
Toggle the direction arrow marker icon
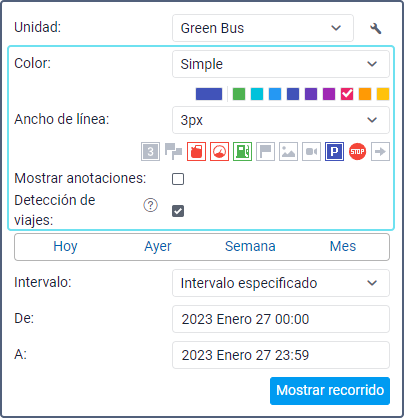[380, 152]
